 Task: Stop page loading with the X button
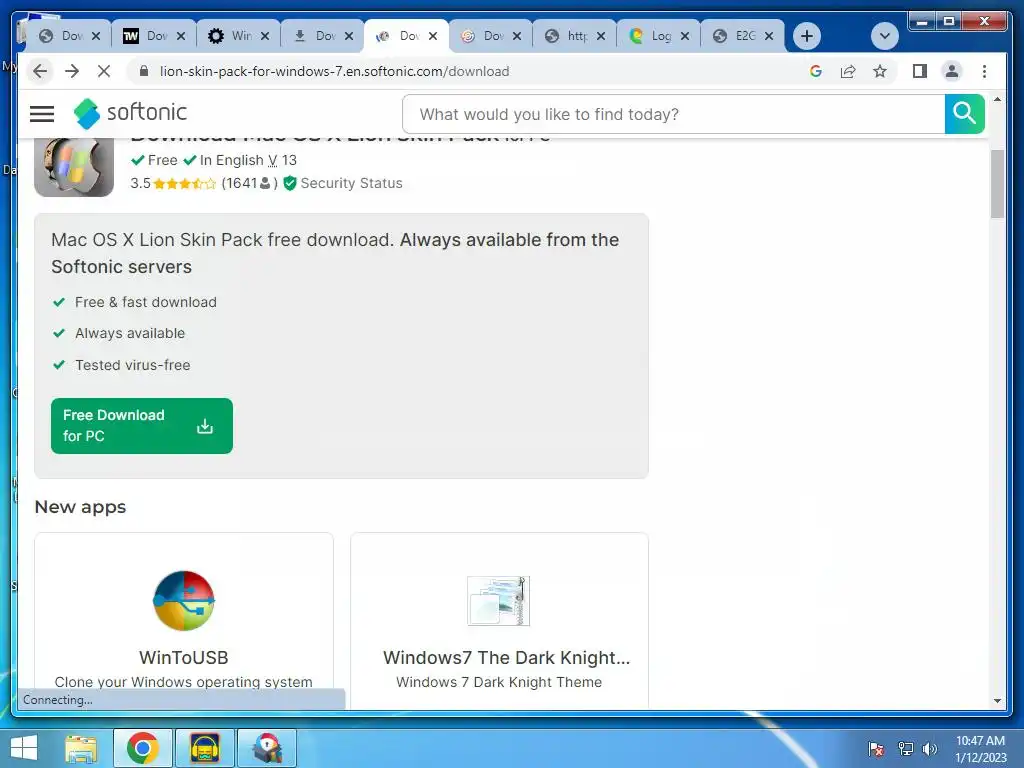(x=104, y=71)
